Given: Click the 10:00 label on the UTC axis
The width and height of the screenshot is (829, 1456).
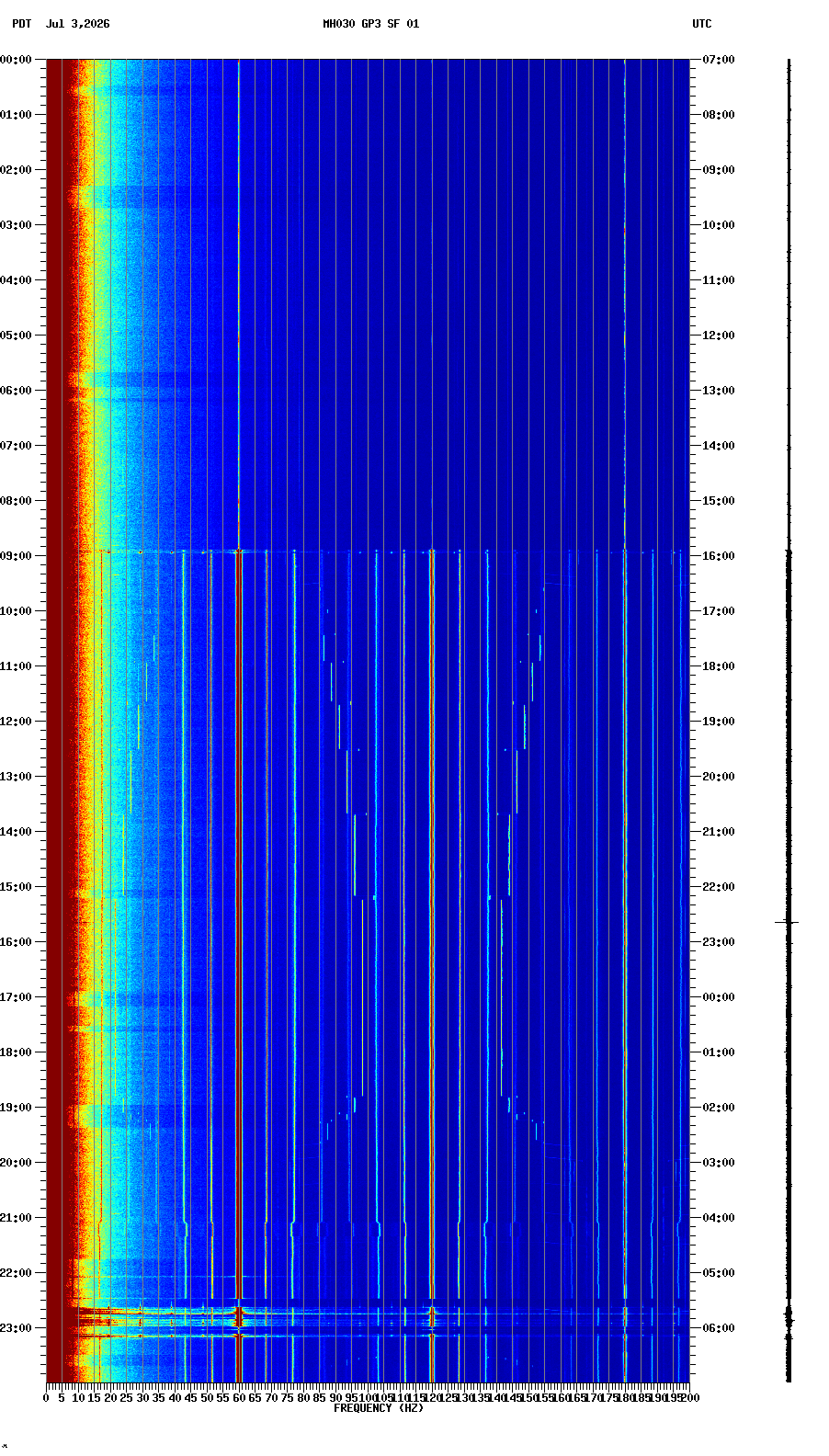Looking at the screenshot, I should pyautogui.click(x=719, y=225).
